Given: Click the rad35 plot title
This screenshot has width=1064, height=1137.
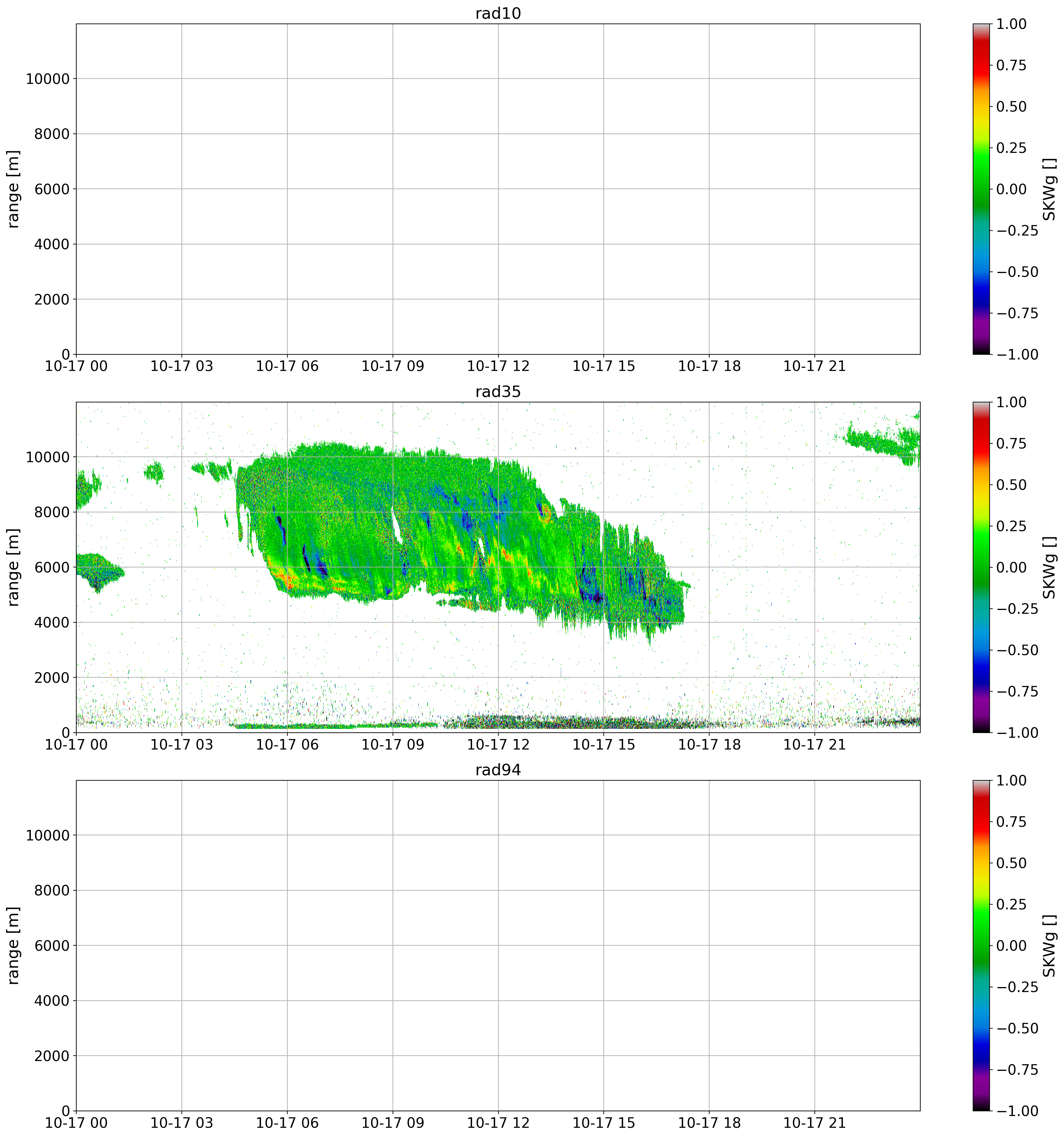Looking at the screenshot, I should click(498, 392).
